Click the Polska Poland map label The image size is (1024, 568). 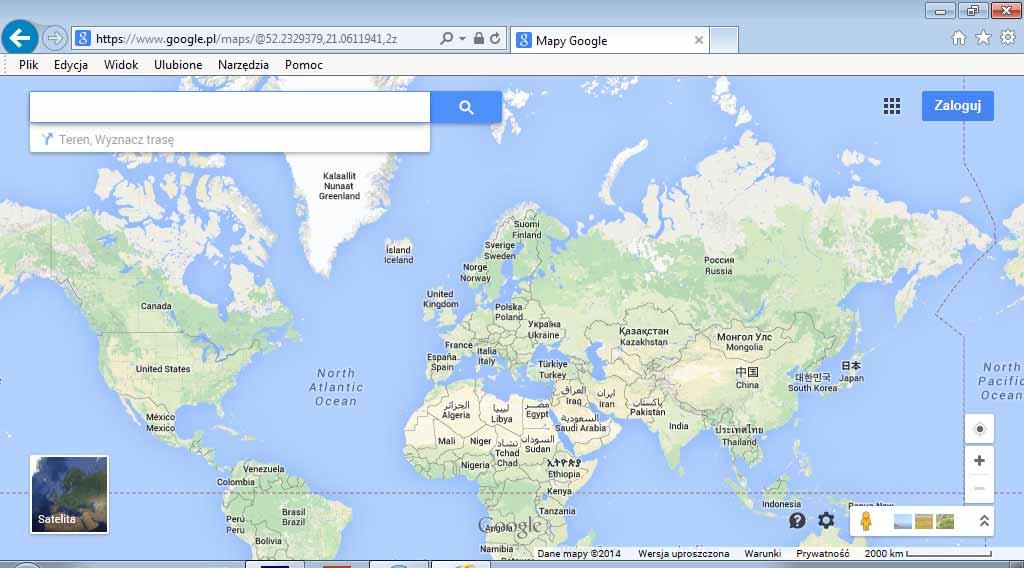[x=509, y=312]
